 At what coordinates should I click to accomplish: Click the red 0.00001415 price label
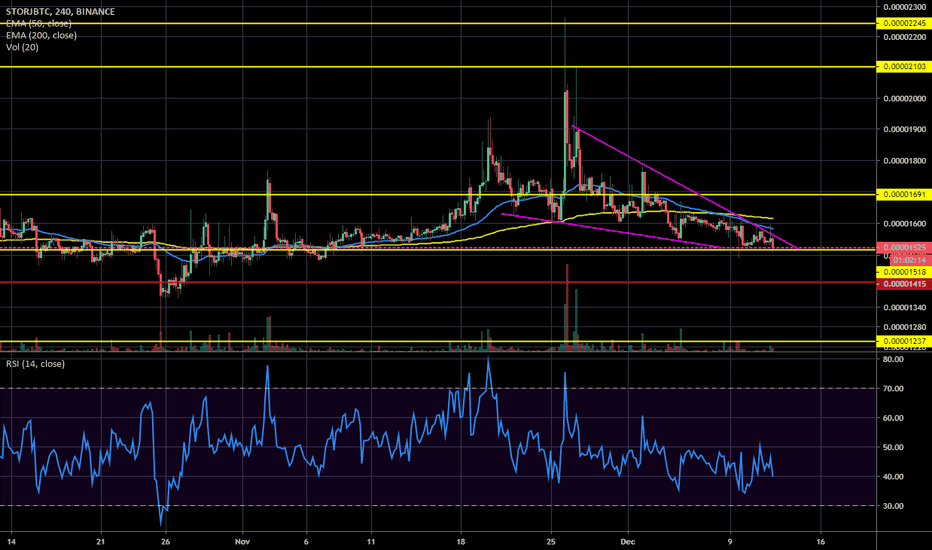click(904, 284)
